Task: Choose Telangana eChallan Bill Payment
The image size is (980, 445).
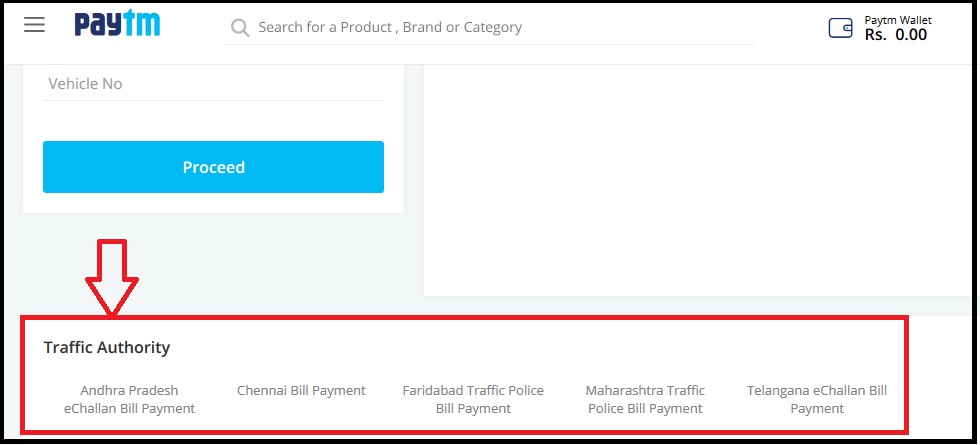Action: 817,399
